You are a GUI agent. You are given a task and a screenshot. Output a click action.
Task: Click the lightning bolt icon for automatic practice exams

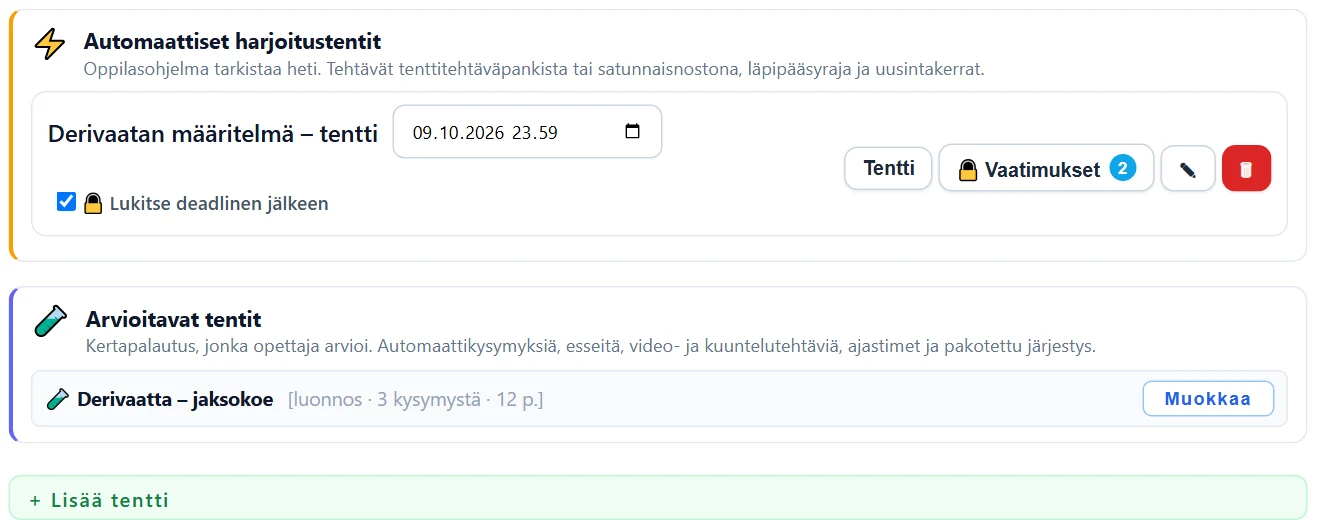[49, 44]
